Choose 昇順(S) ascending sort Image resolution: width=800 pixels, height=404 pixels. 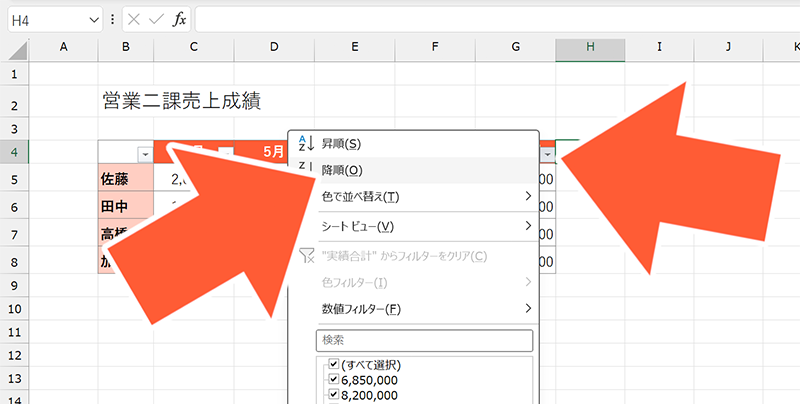413,144
